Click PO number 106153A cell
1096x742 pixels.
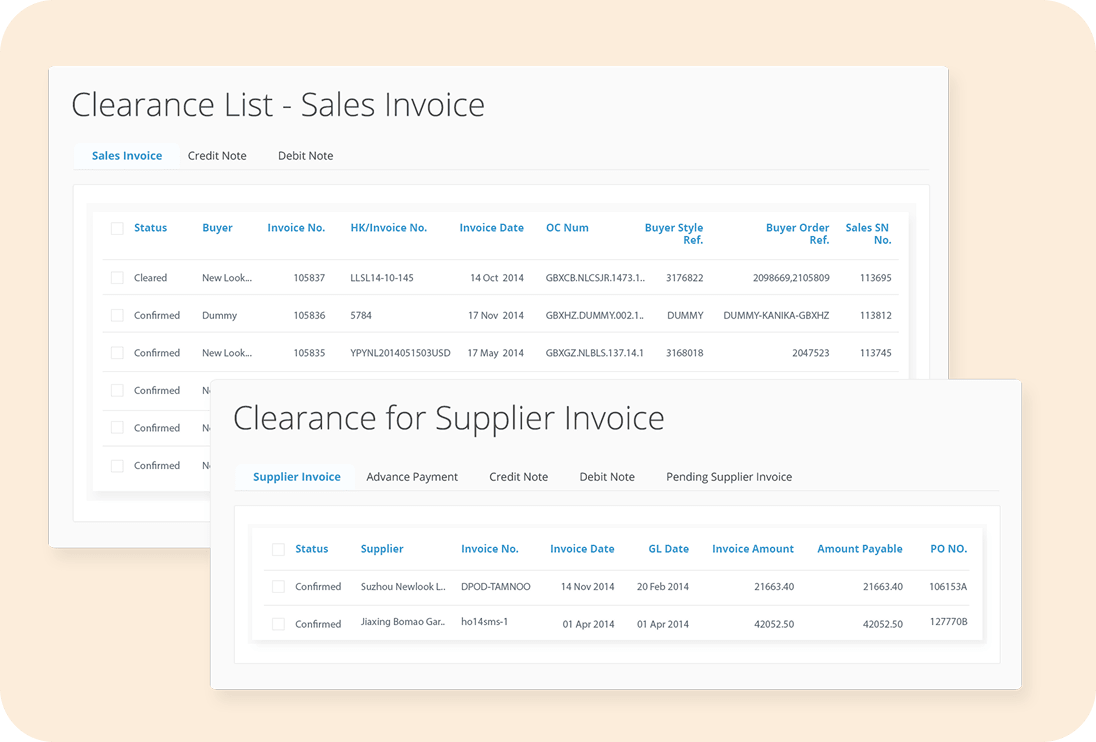click(x=948, y=587)
